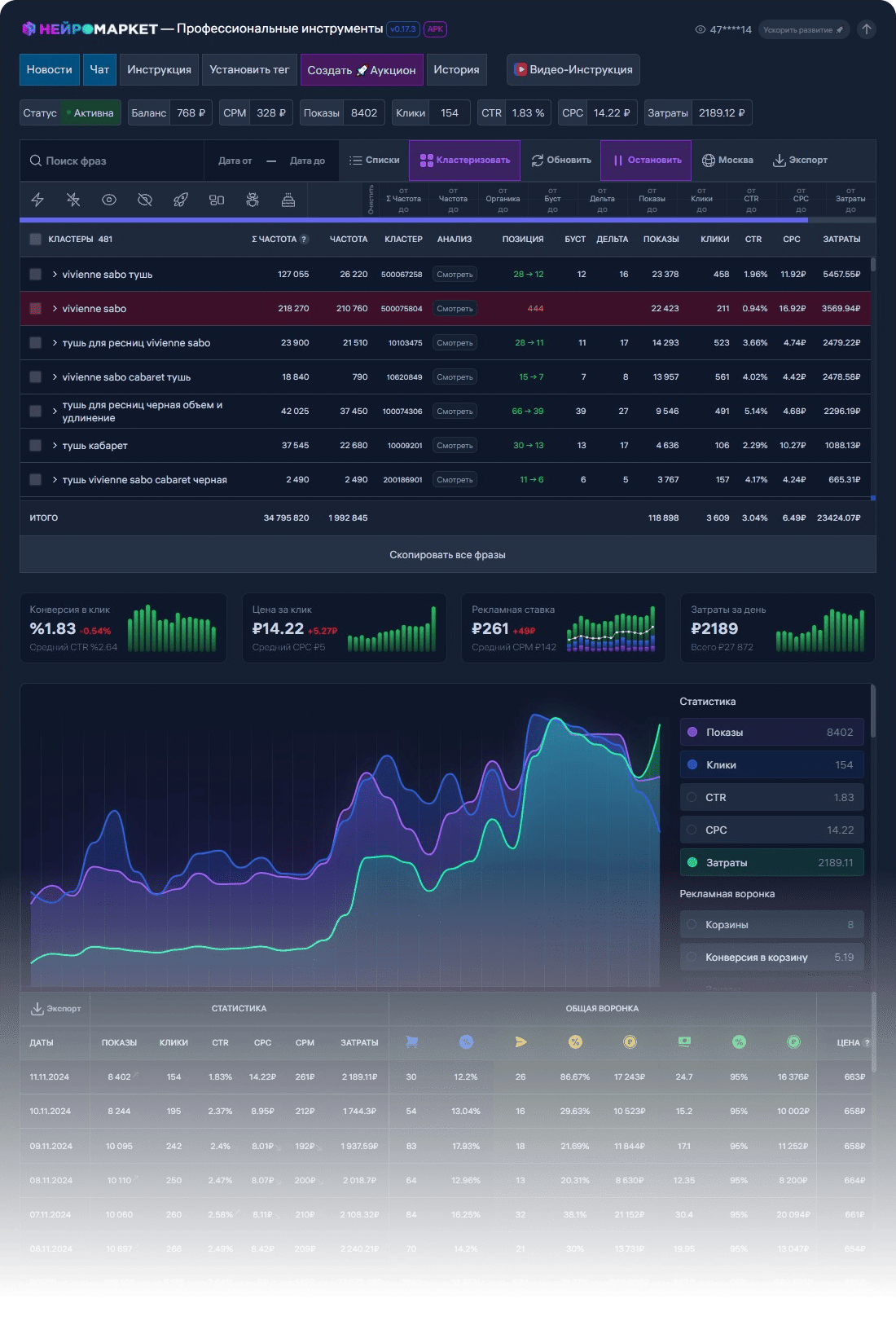Viewport: 896px width, 1343px height.
Task: Click the lightning bolt filter icon
Action: (37, 200)
